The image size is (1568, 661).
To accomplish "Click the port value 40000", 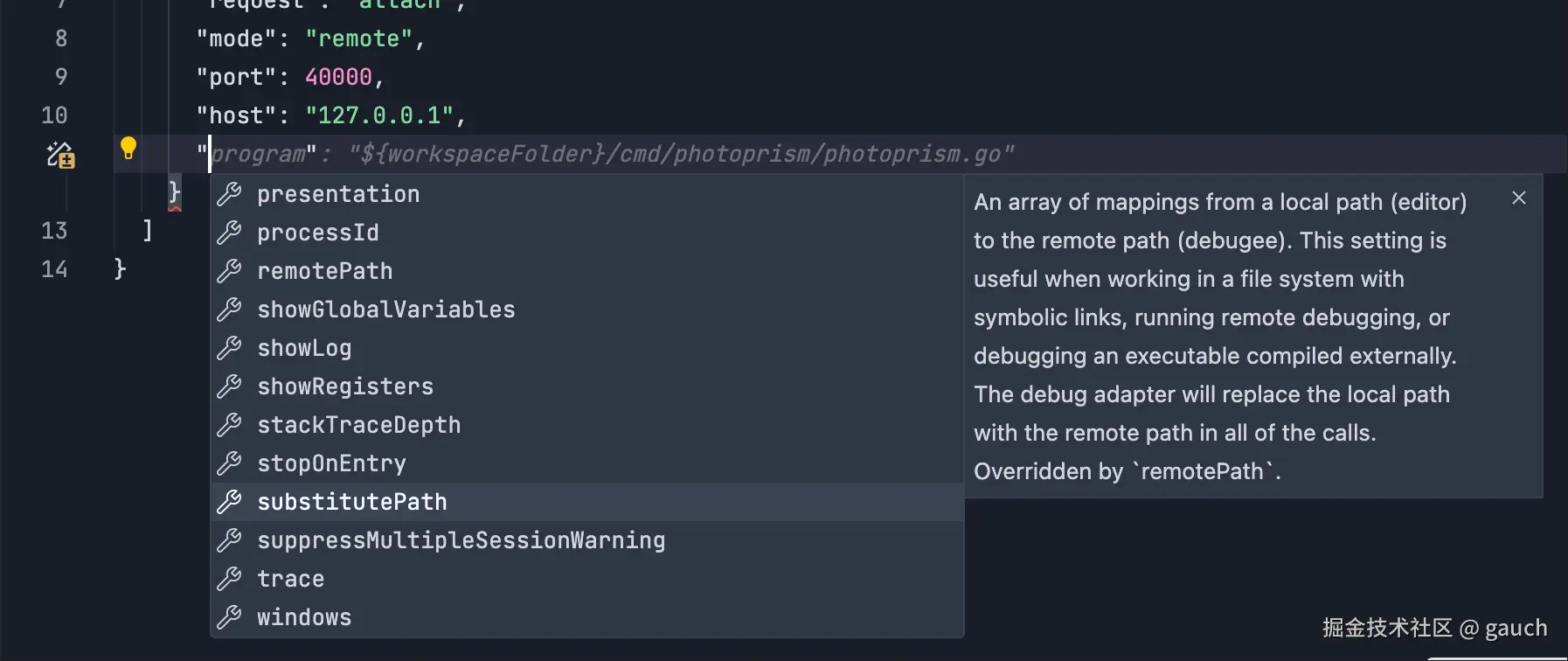I will coord(338,77).
